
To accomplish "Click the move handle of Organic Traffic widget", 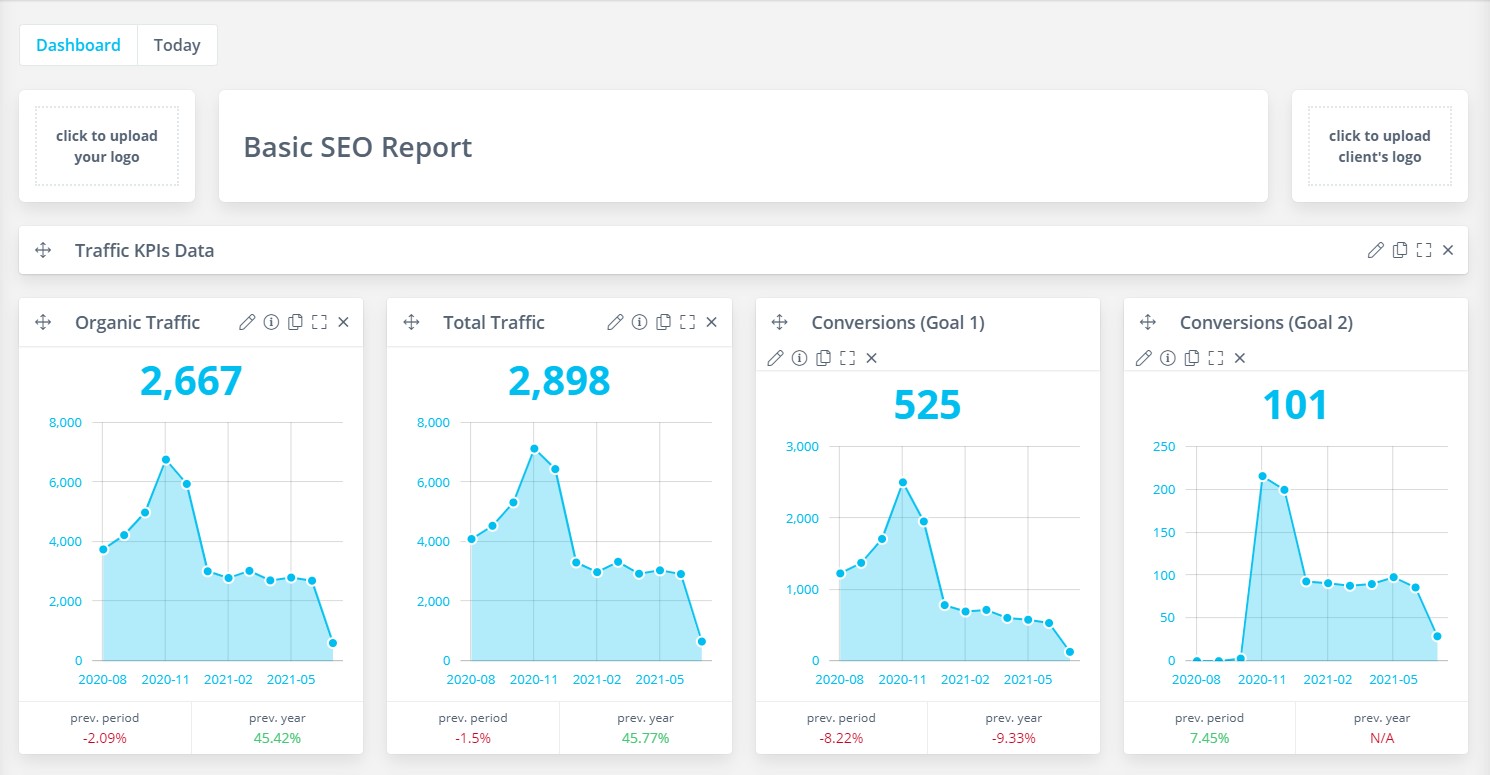I will (43, 322).
